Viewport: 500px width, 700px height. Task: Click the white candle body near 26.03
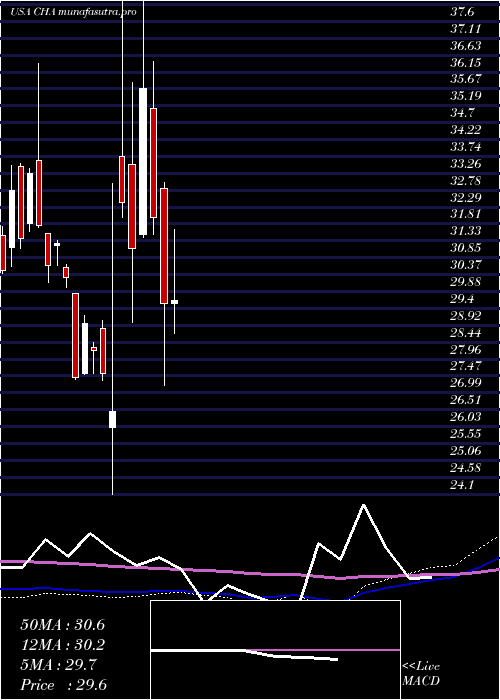[112, 419]
